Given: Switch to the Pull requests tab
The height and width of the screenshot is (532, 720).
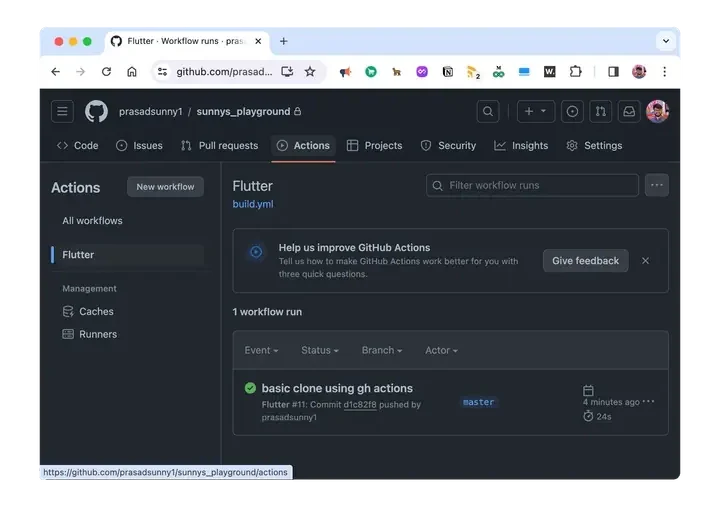Looking at the screenshot, I should (x=219, y=146).
